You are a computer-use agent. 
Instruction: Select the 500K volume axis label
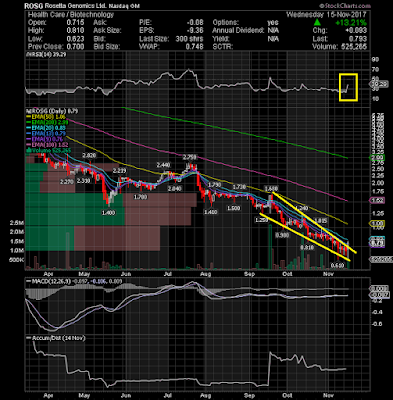click(x=17, y=259)
